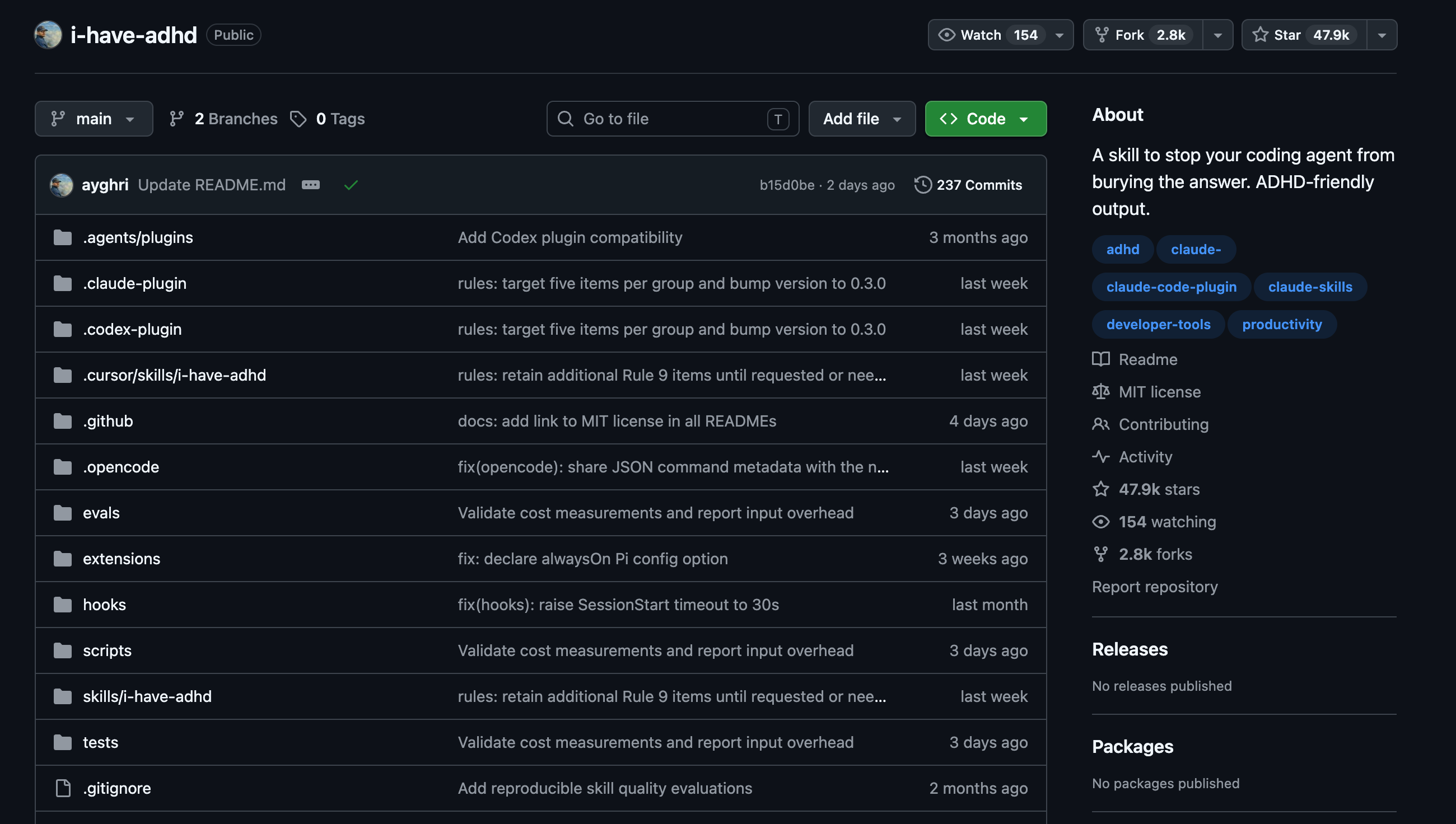This screenshot has height=824, width=1456.
Task: Select the claude-code-plugin topic tag
Action: click(x=1172, y=287)
